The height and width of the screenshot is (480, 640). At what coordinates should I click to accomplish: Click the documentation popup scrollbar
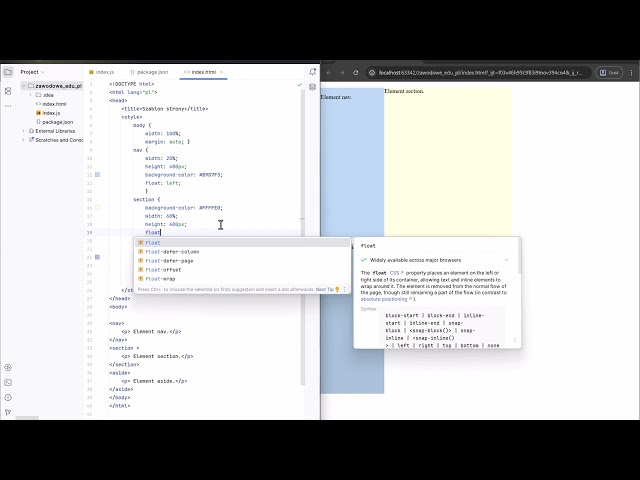519,256
